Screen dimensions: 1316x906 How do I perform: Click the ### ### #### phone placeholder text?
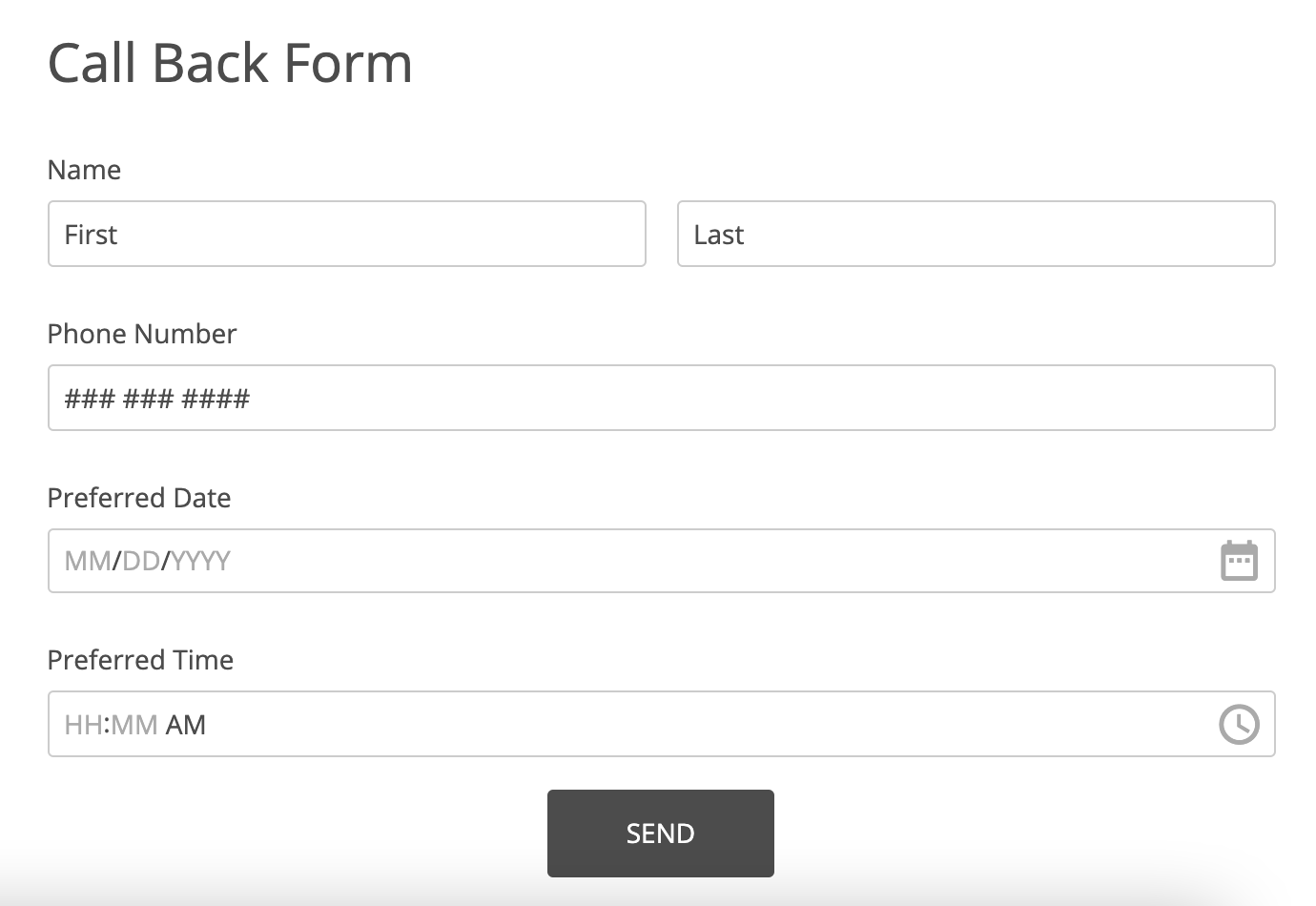(157, 399)
